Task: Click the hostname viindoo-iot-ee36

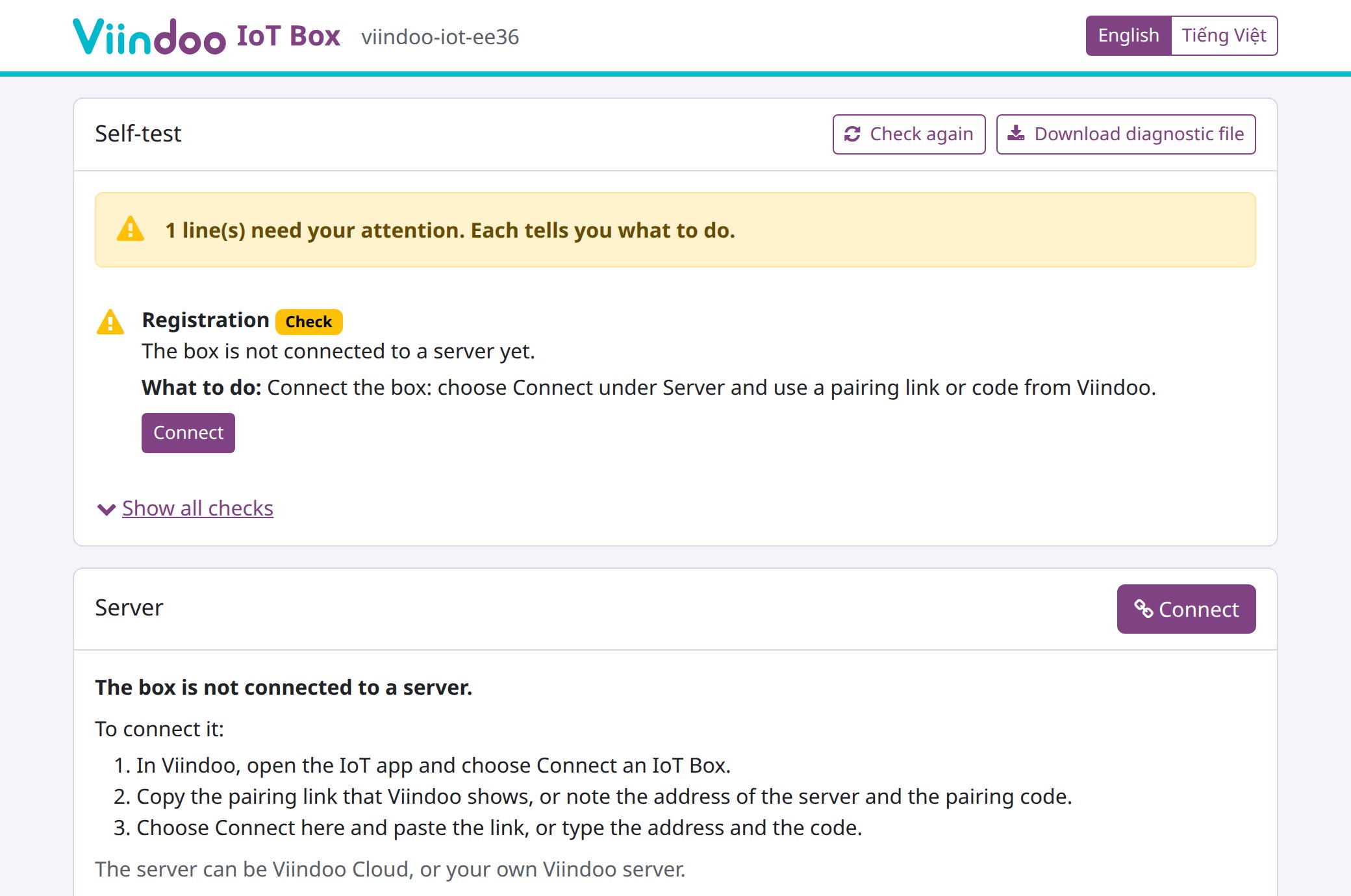Action: click(x=440, y=37)
